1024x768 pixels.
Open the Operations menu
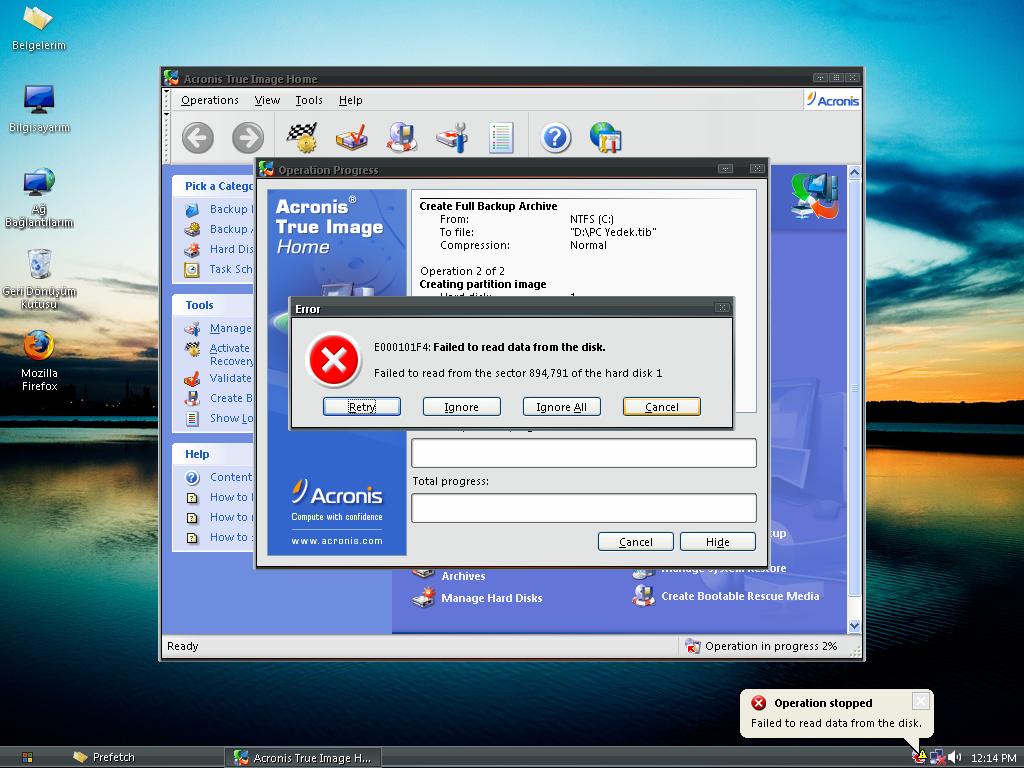[210, 100]
